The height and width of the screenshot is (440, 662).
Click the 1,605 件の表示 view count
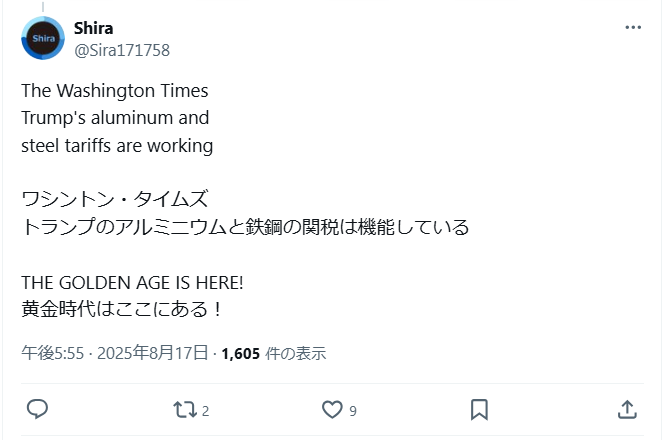273,353
